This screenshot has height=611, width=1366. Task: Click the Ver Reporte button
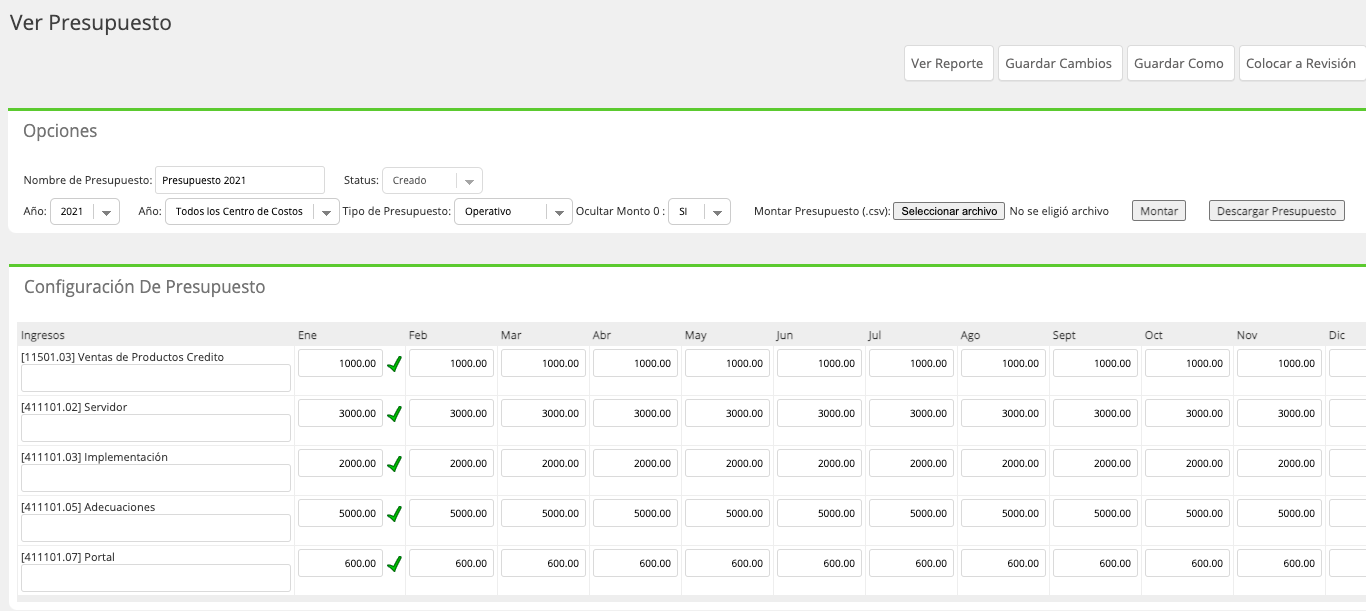949,63
